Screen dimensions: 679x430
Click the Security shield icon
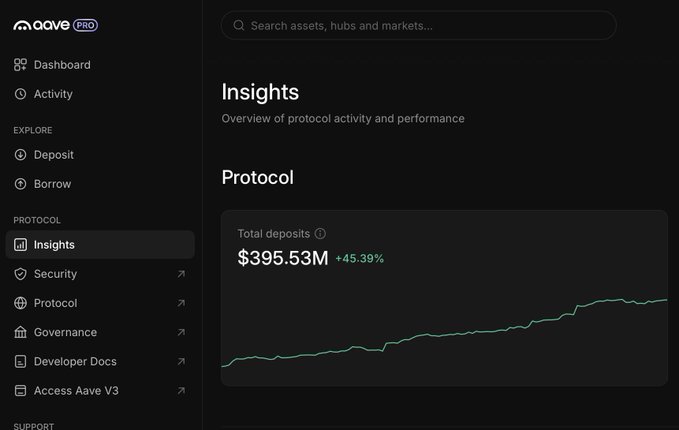[20, 274]
